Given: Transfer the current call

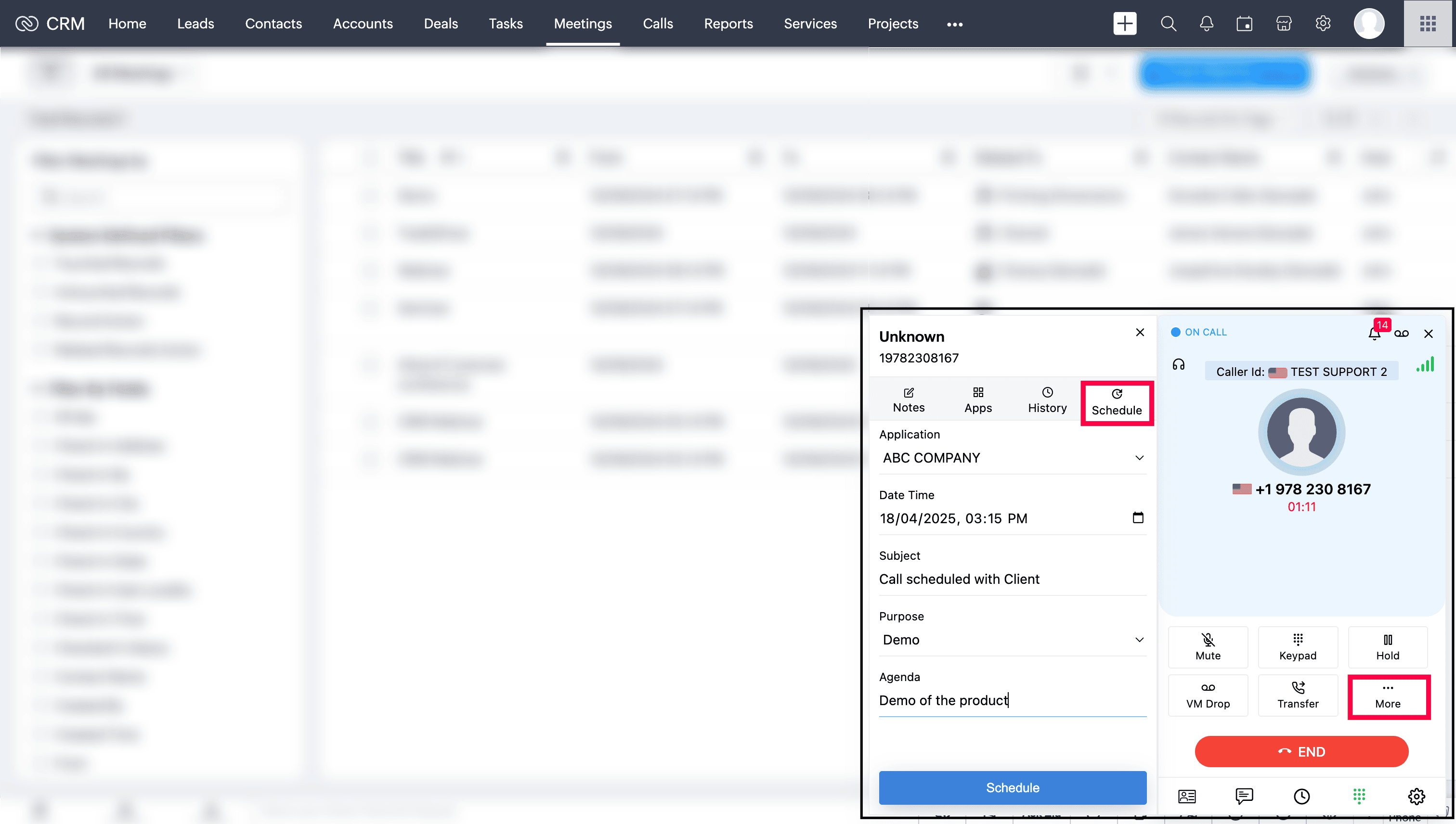Looking at the screenshot, I should click(1298, 695).
